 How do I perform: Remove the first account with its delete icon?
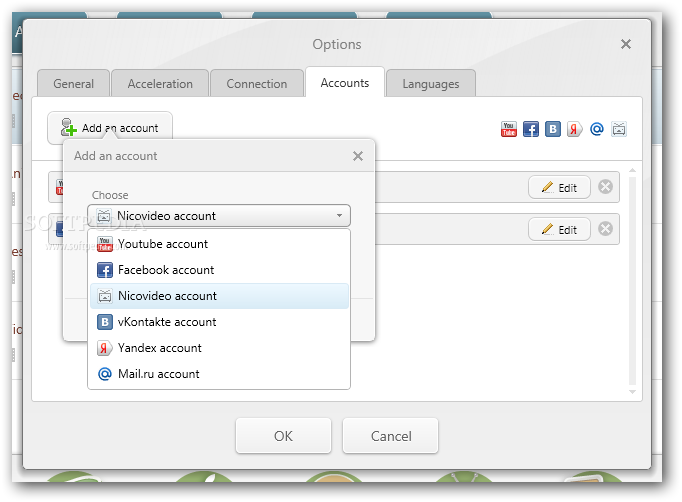(x=605, y=187)
